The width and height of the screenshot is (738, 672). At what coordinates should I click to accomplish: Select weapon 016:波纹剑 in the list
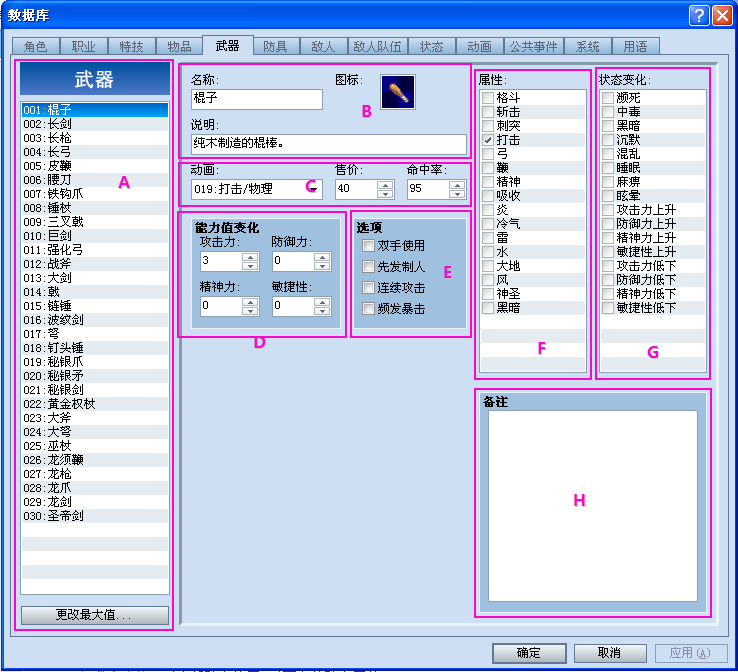click(95, 320)
